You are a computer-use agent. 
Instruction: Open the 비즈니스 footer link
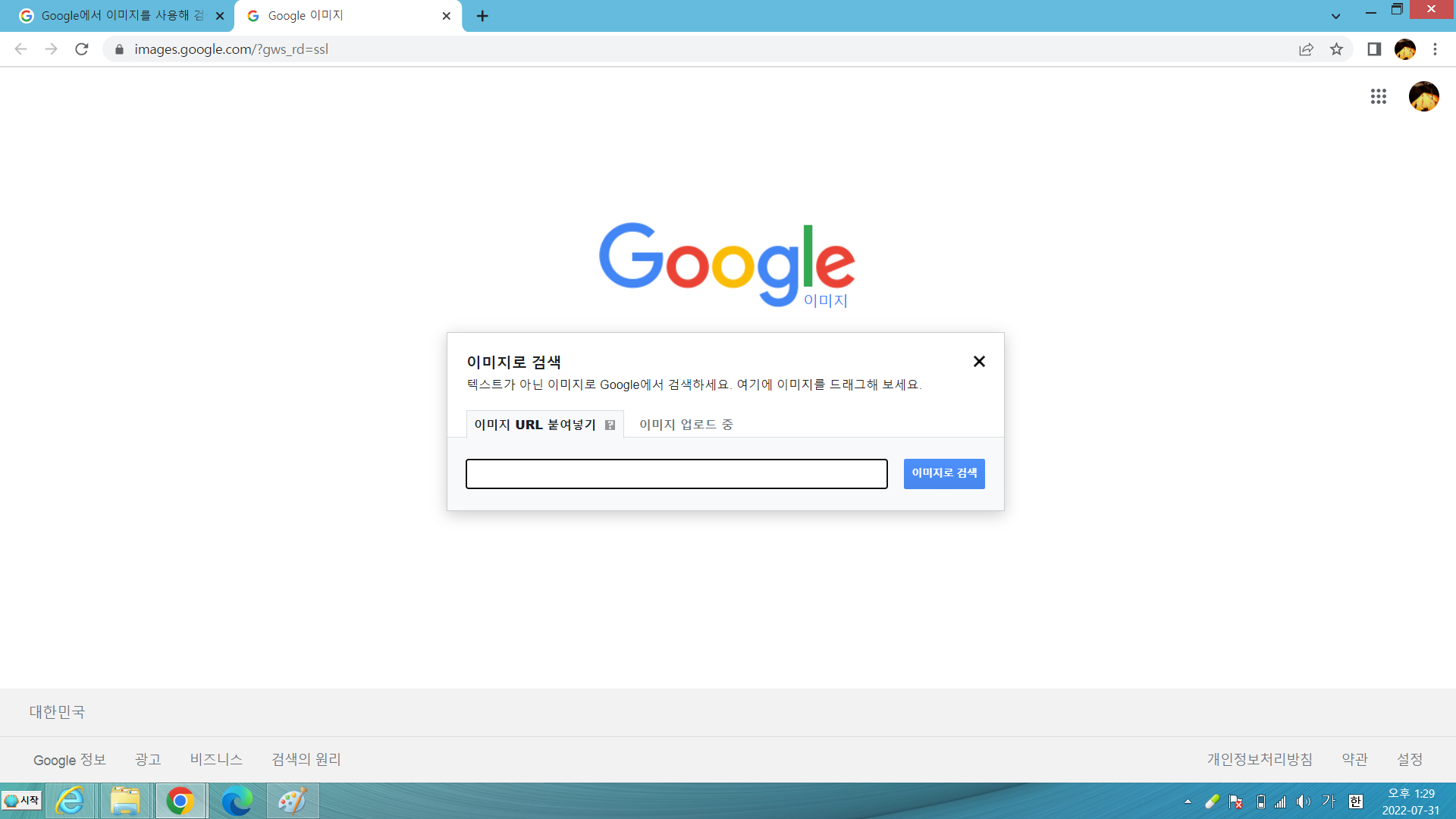[216, 759]
